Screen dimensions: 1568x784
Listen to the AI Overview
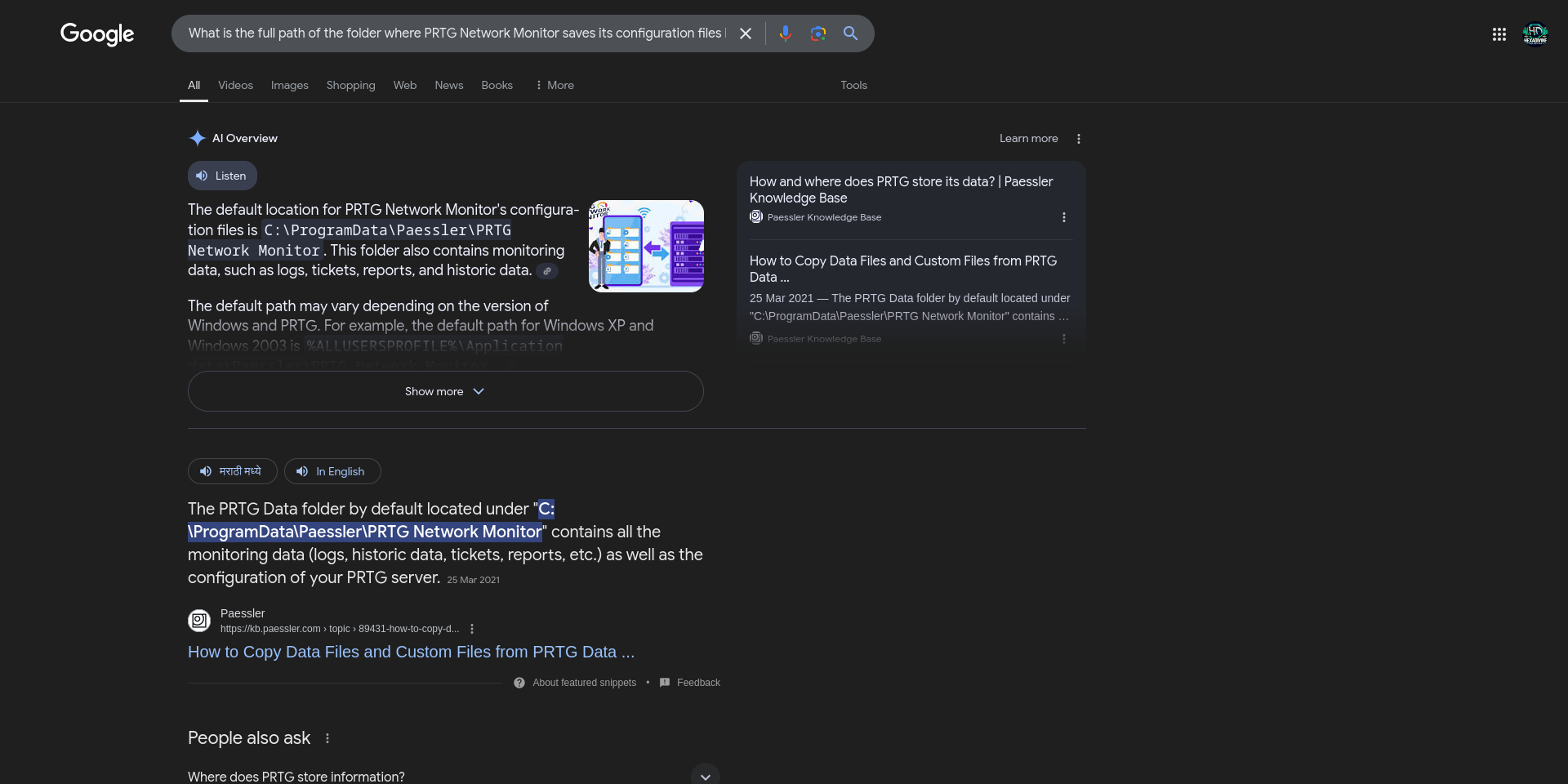(x=222, y=176)
